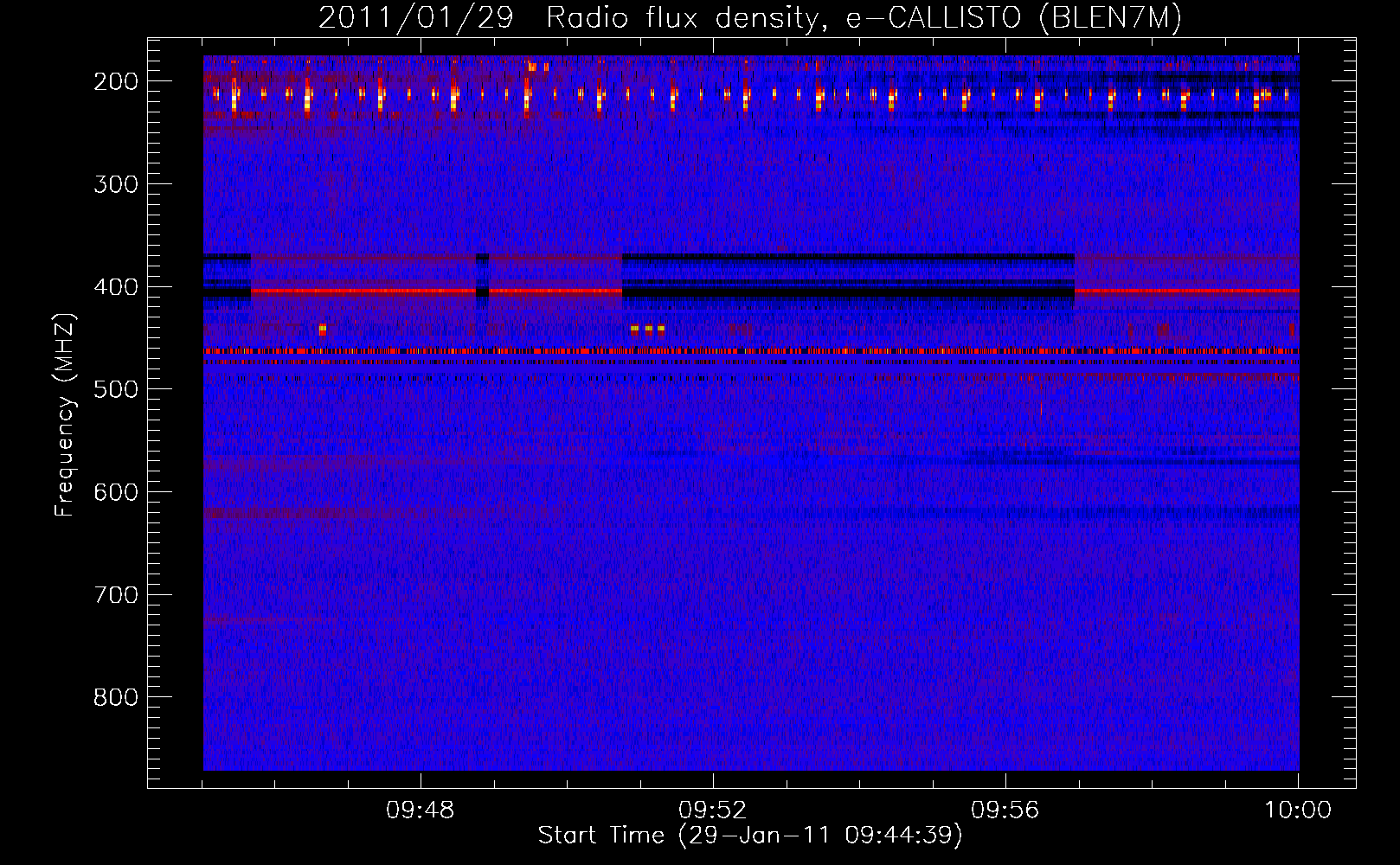Viewport: 1400px width, 865px height.
Task: Click the dotted red band near 465 MHz
Action: [x=751, y=351]
